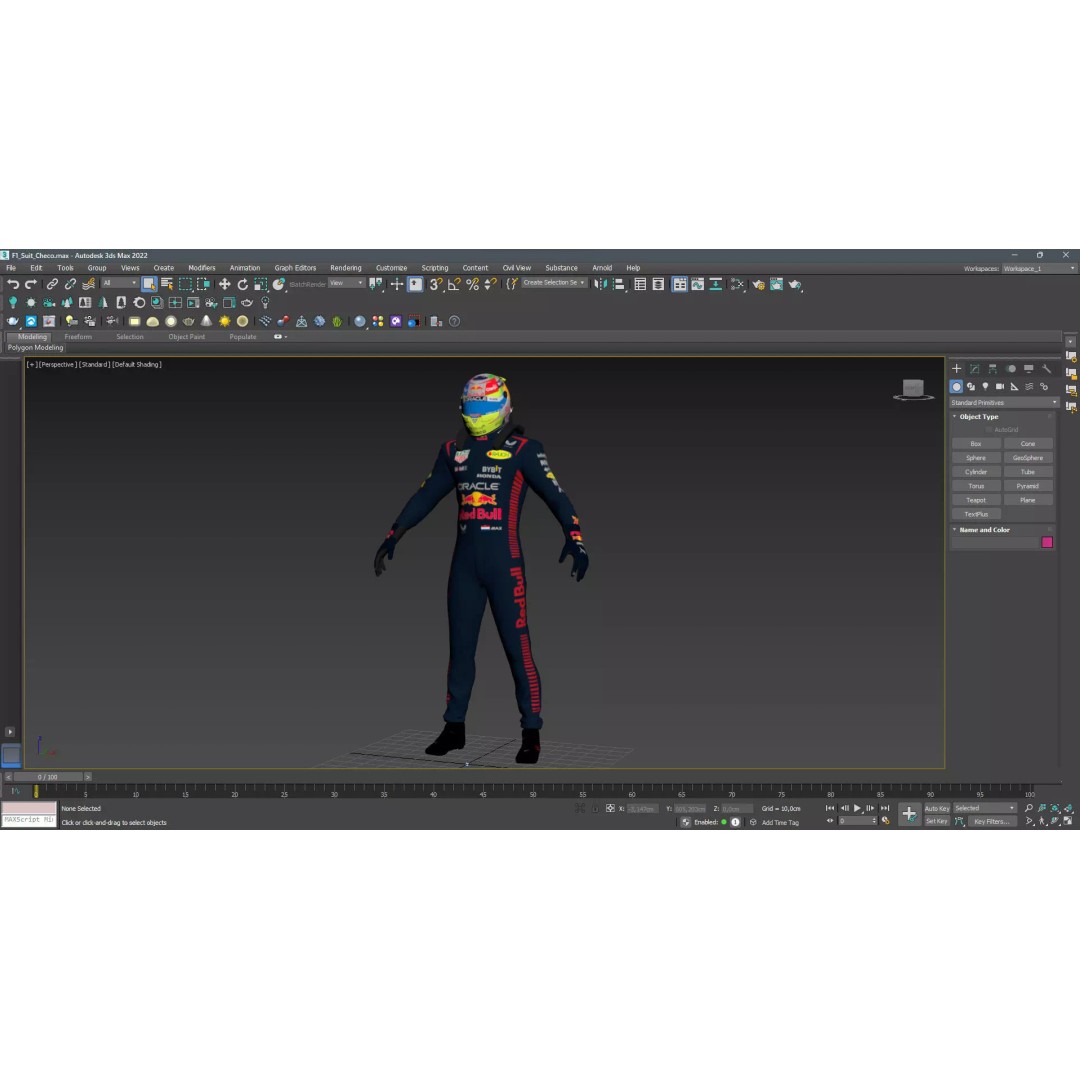Switch to the Polygon Modeling tab
Viewport: 1080px width, 1080px height.
click(x=36, y=347)
